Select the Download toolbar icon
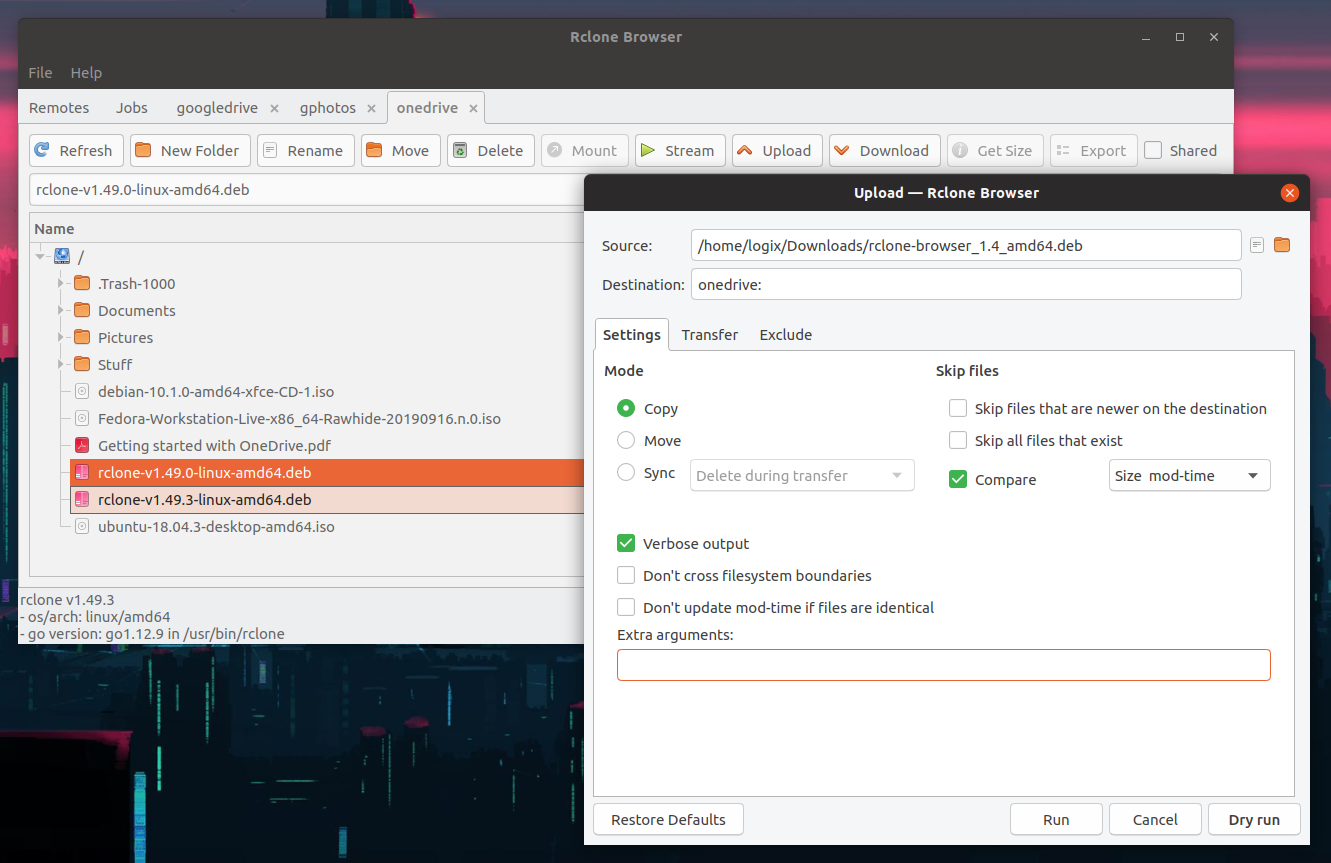1331x863 pixels. [884, 150]
